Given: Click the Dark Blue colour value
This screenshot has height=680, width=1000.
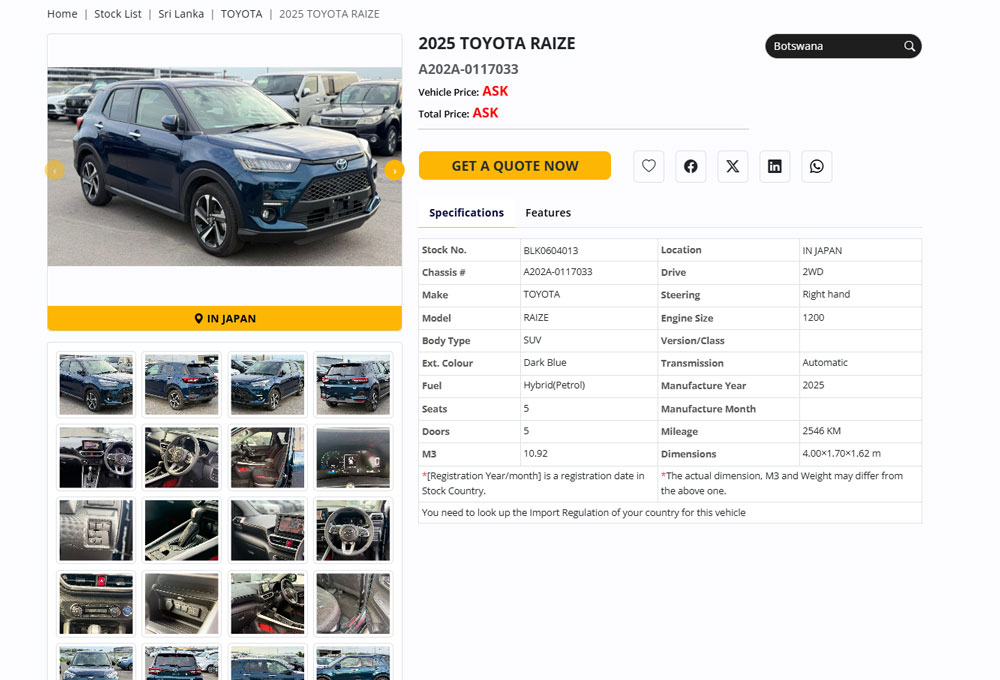Looking at the screenshot, I should [x=545, y=362].
